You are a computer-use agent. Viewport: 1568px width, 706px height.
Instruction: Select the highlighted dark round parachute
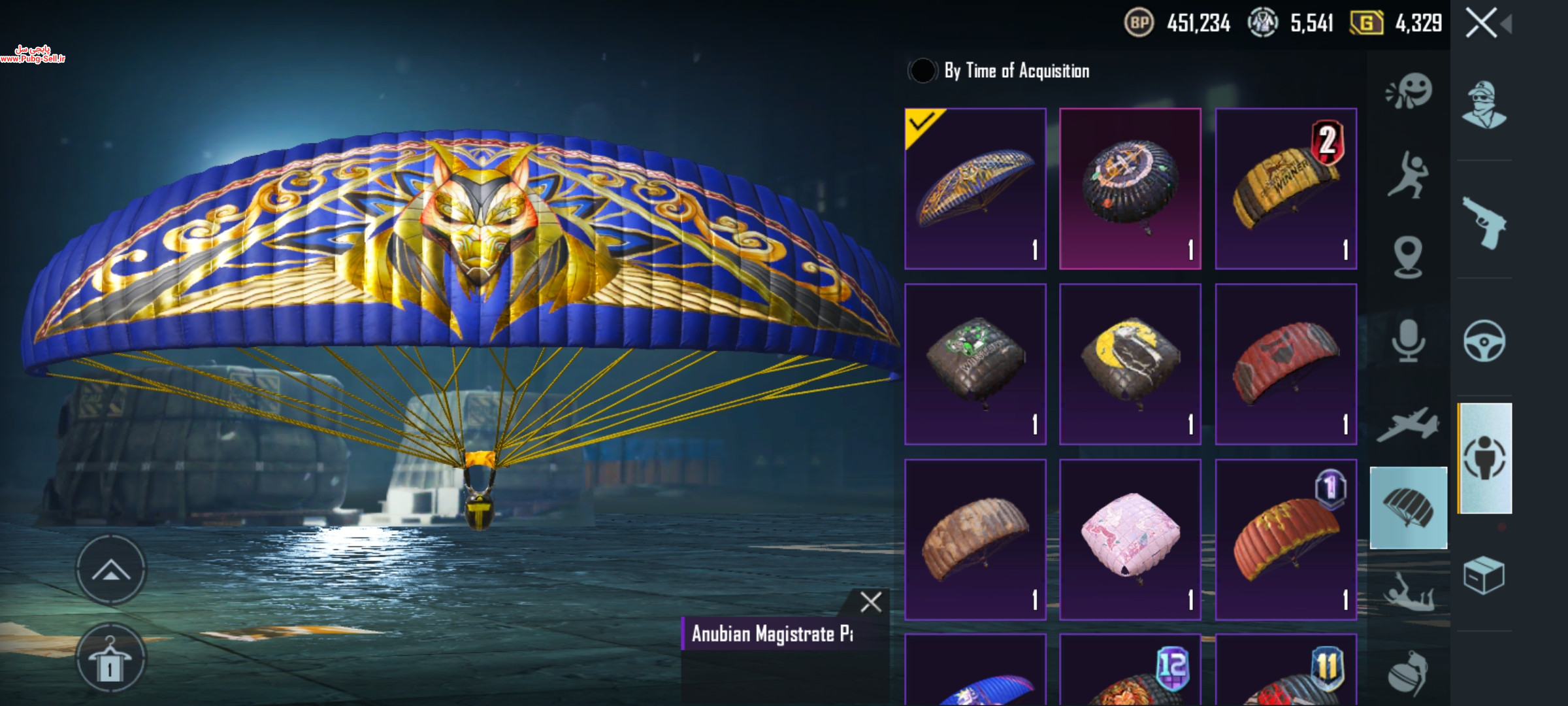tap(1130, 188)
